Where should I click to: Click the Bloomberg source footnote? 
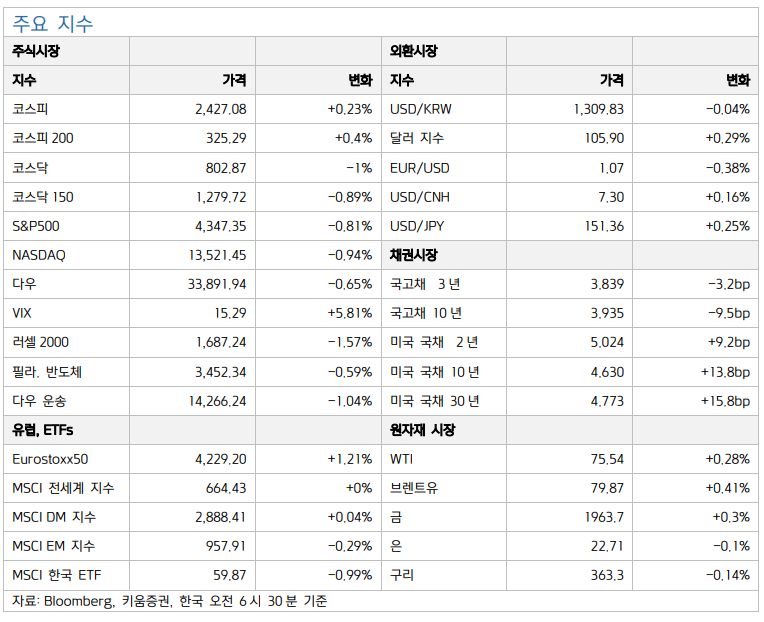[169, 601]
